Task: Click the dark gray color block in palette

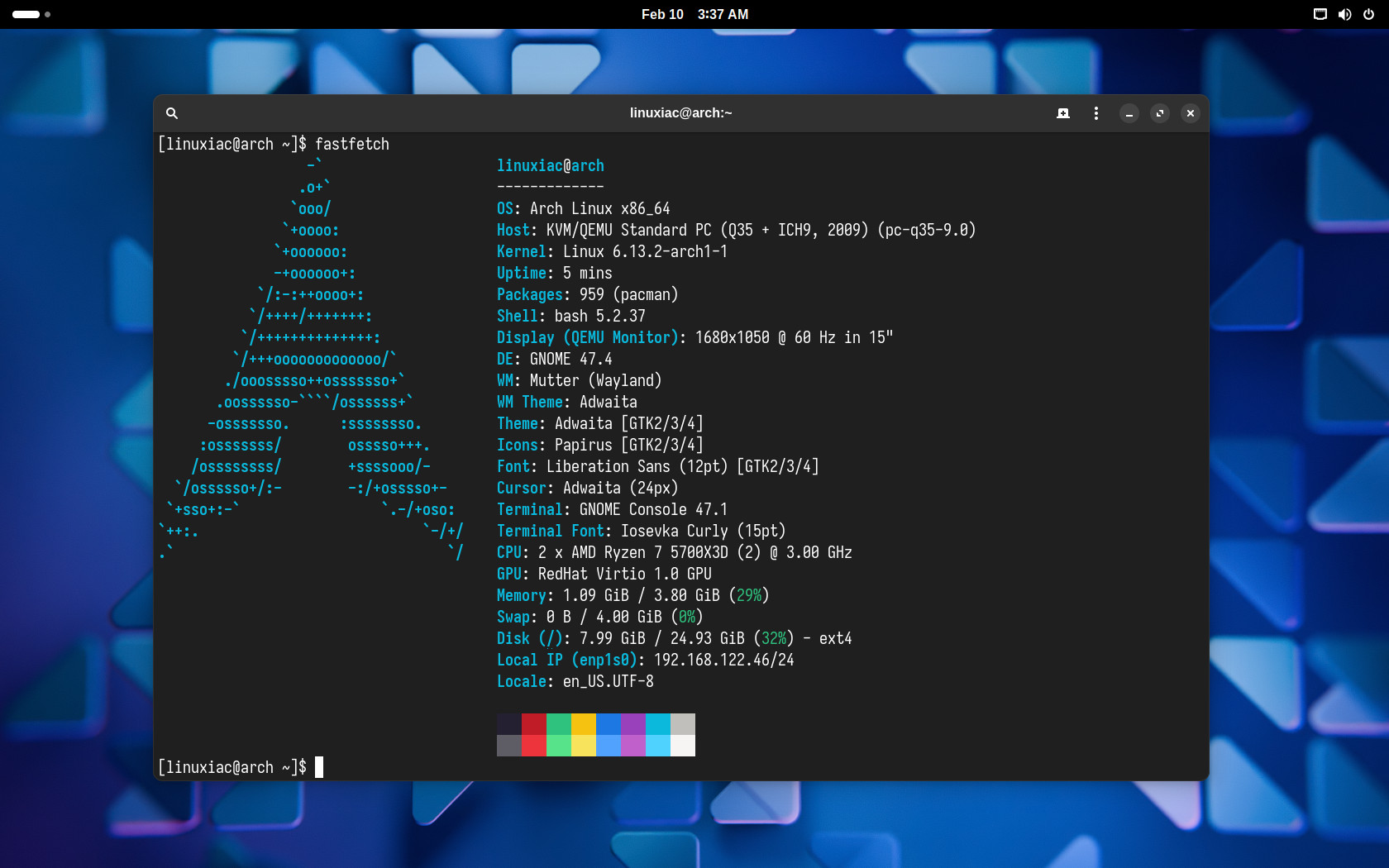Action: (509, 746)
